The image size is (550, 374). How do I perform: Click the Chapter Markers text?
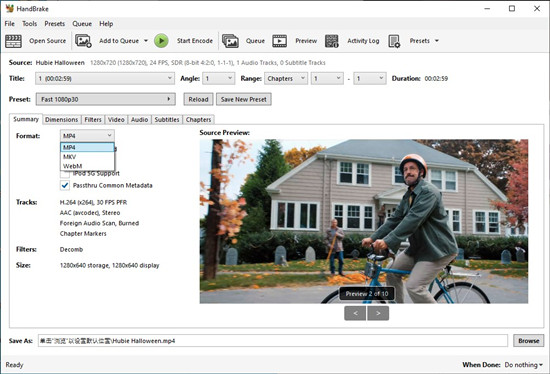coord(83,234)
